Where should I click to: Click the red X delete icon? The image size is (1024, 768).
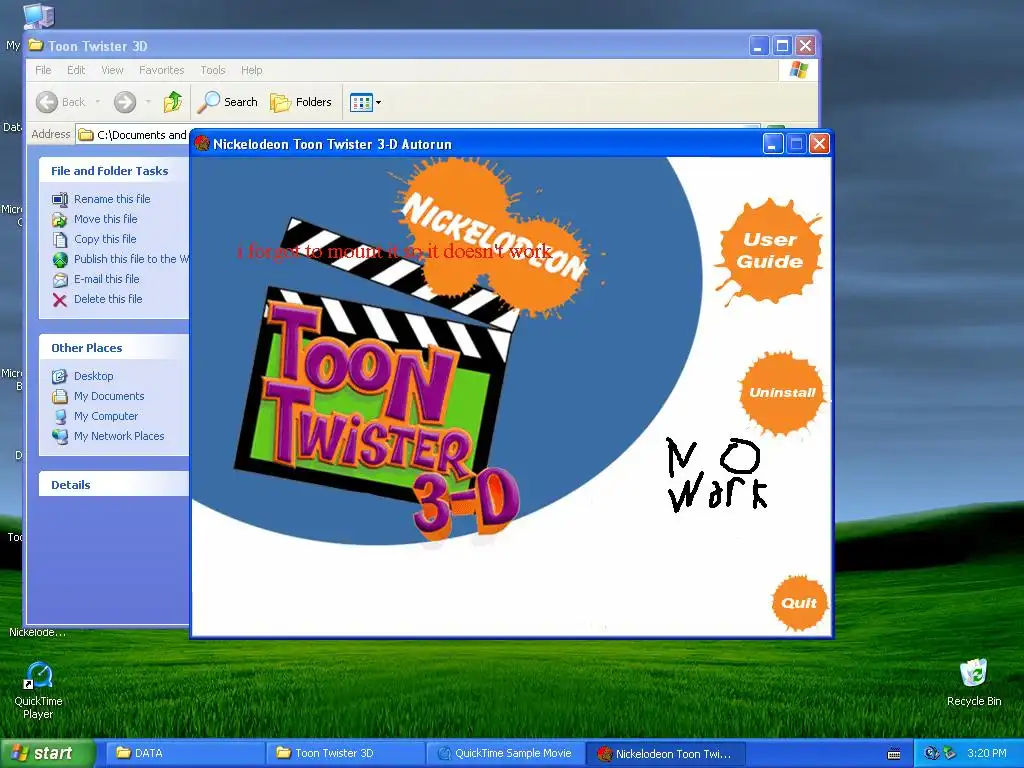click(x=60, y=300)
